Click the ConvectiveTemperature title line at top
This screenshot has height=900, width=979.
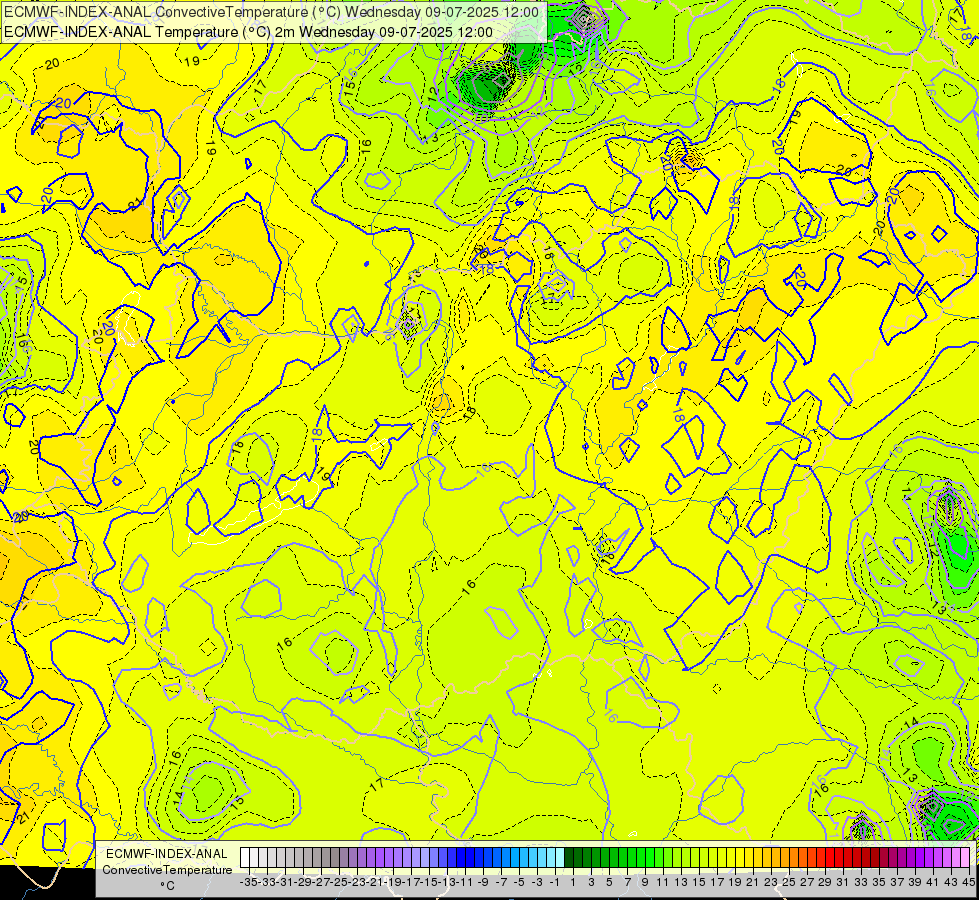coord(272,11)
